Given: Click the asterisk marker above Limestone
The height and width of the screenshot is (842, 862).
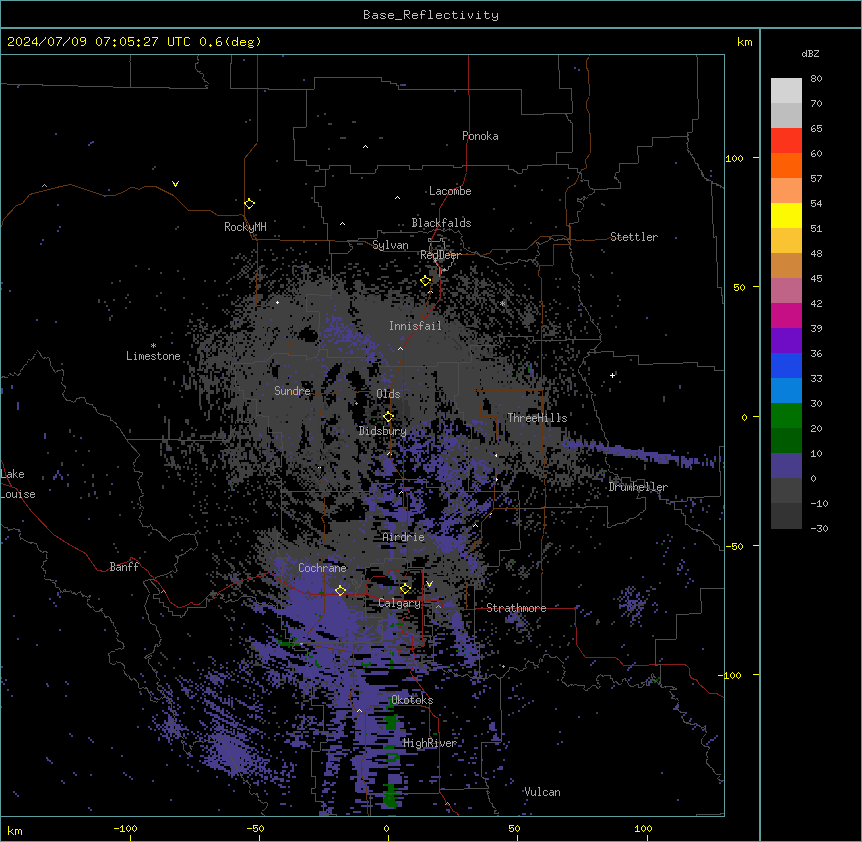Looking at the screenshot, I should [153, 345].
